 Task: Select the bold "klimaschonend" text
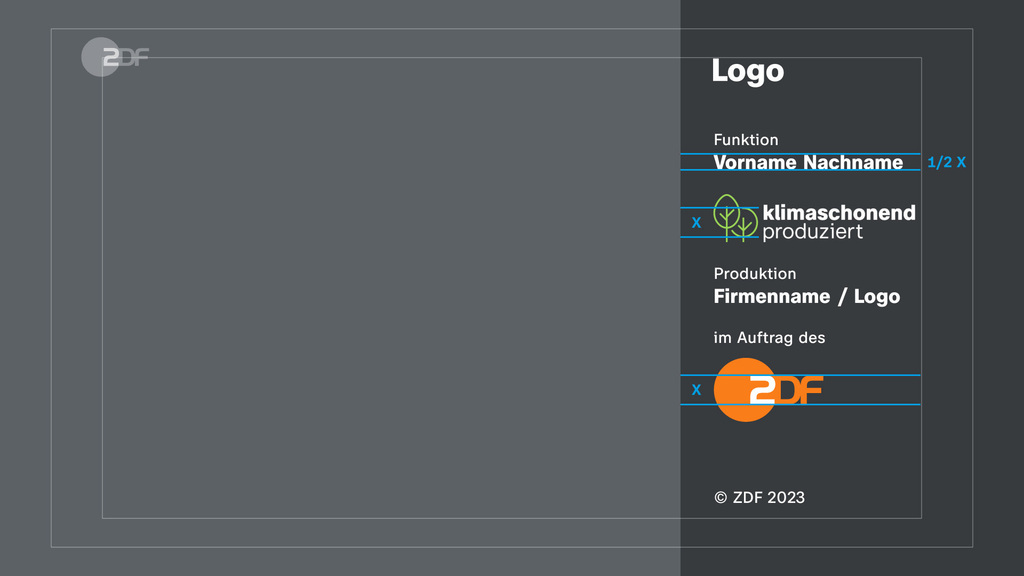pyautogui.click(x=839, y=212)
